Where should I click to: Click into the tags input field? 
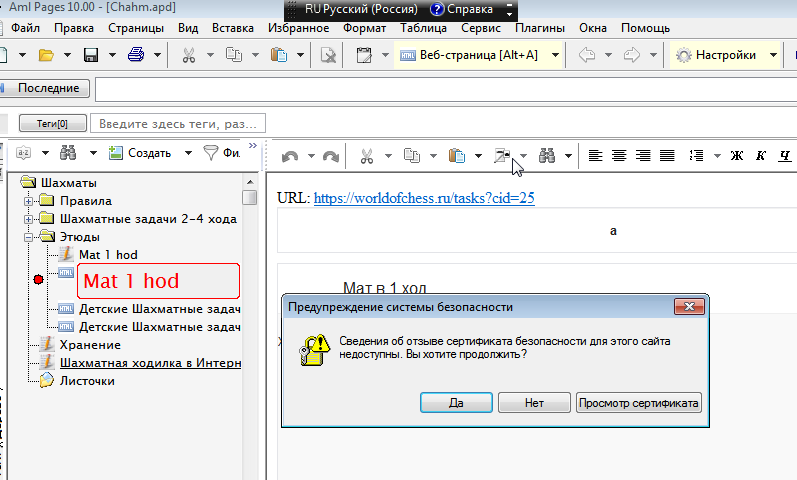pyautogui.click(x=178, y=124)
